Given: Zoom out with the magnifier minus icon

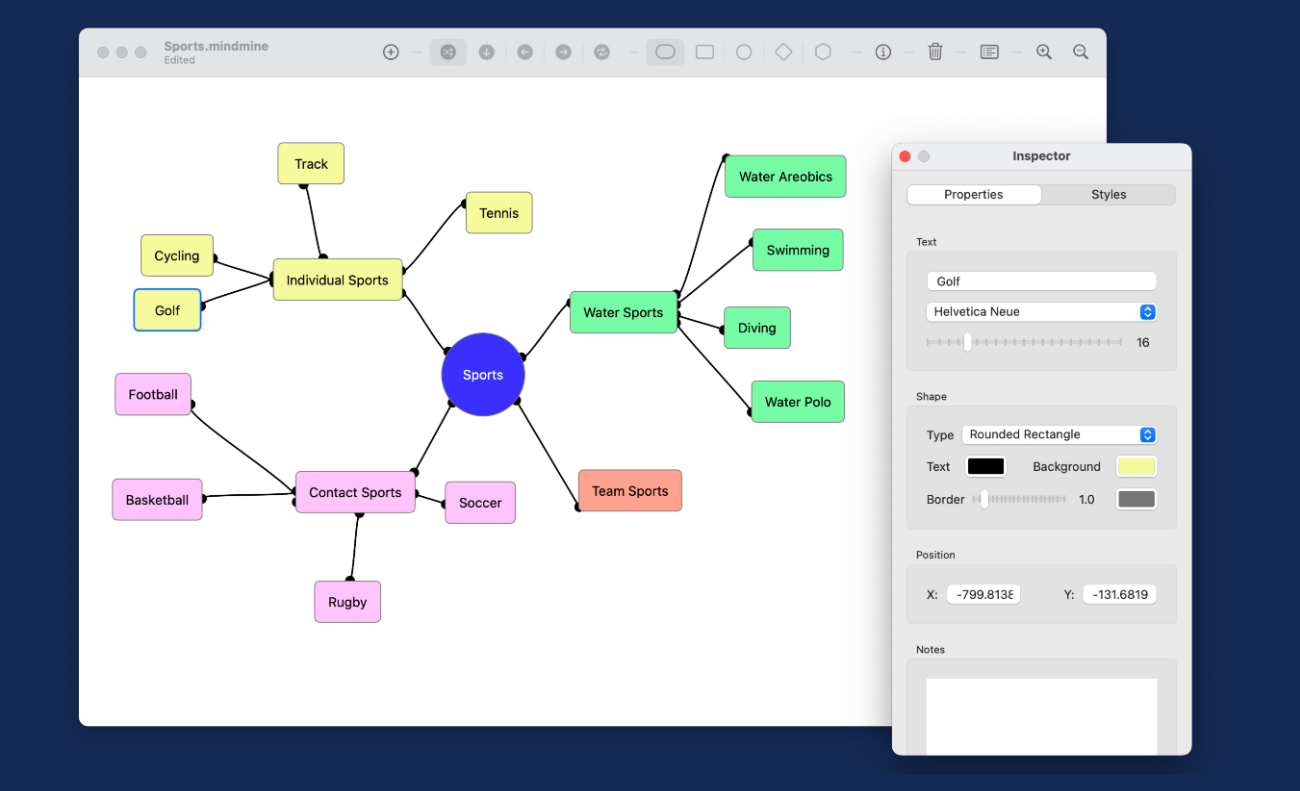Looking at the screenshot, I should 1081,52.
